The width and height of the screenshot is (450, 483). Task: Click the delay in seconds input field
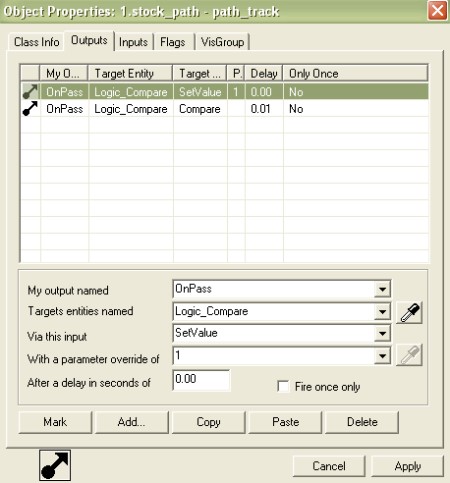pyautogui.click(x=201, y=379)
